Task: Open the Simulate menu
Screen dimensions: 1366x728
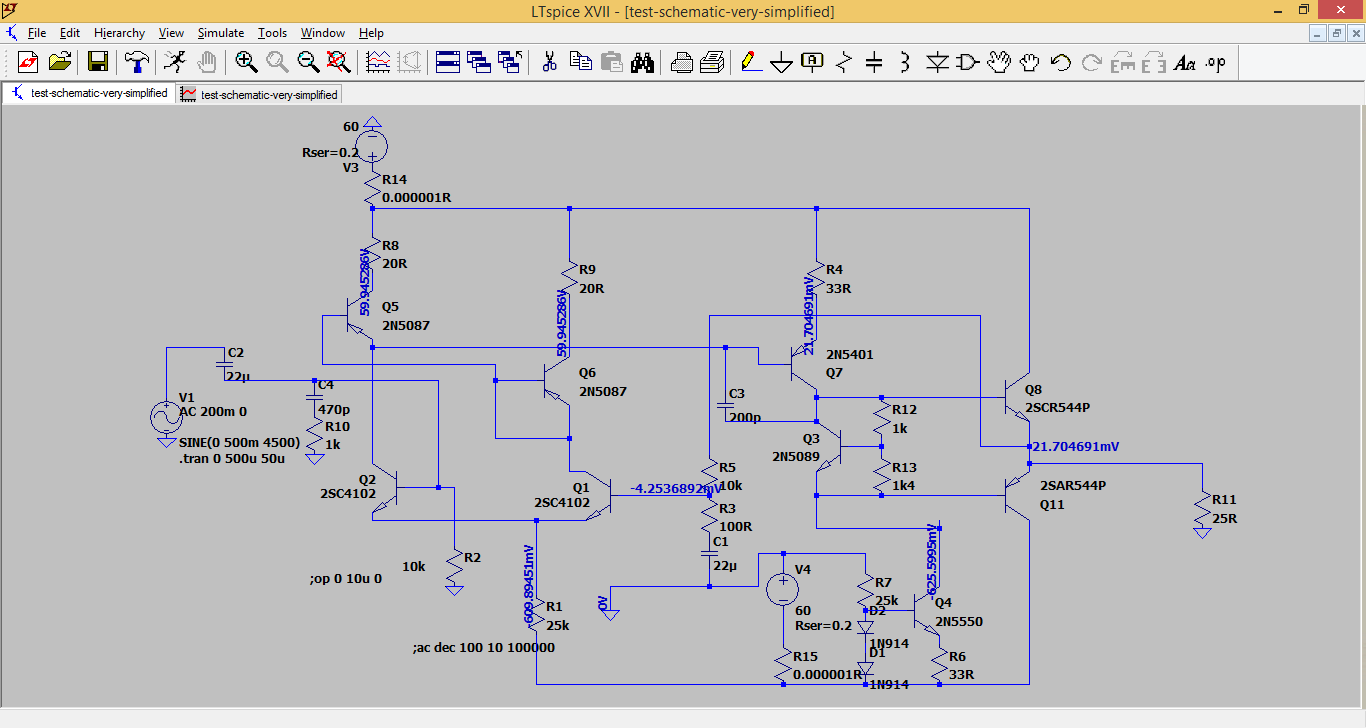Action: (x=220, y=33)
